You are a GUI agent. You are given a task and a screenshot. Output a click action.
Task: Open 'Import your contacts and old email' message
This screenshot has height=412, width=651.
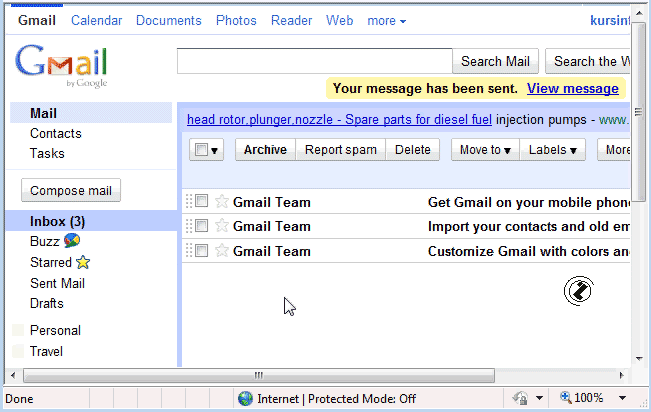click(529, 226)
